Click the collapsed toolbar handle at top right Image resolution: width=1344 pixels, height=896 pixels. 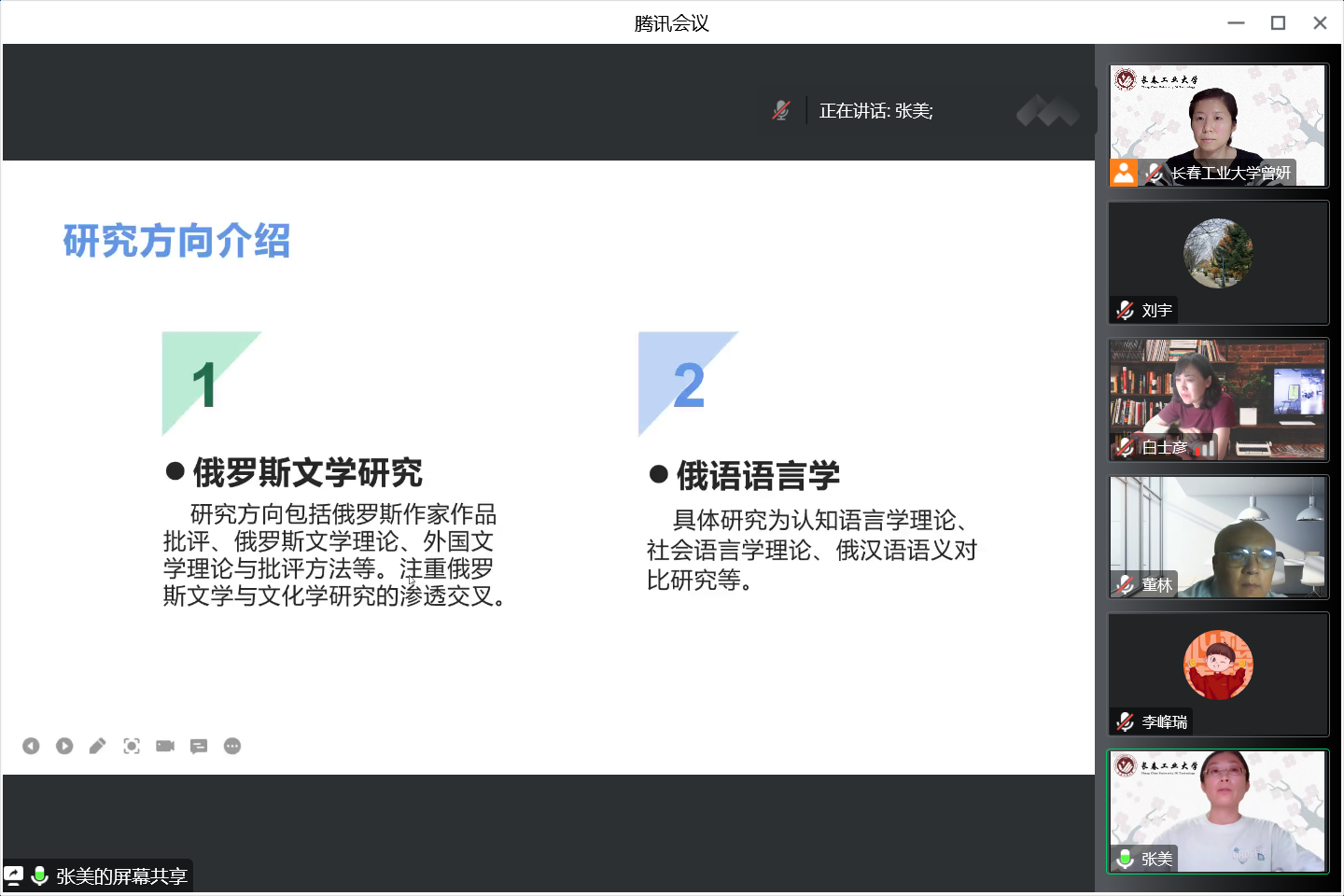pos(1047,111)
